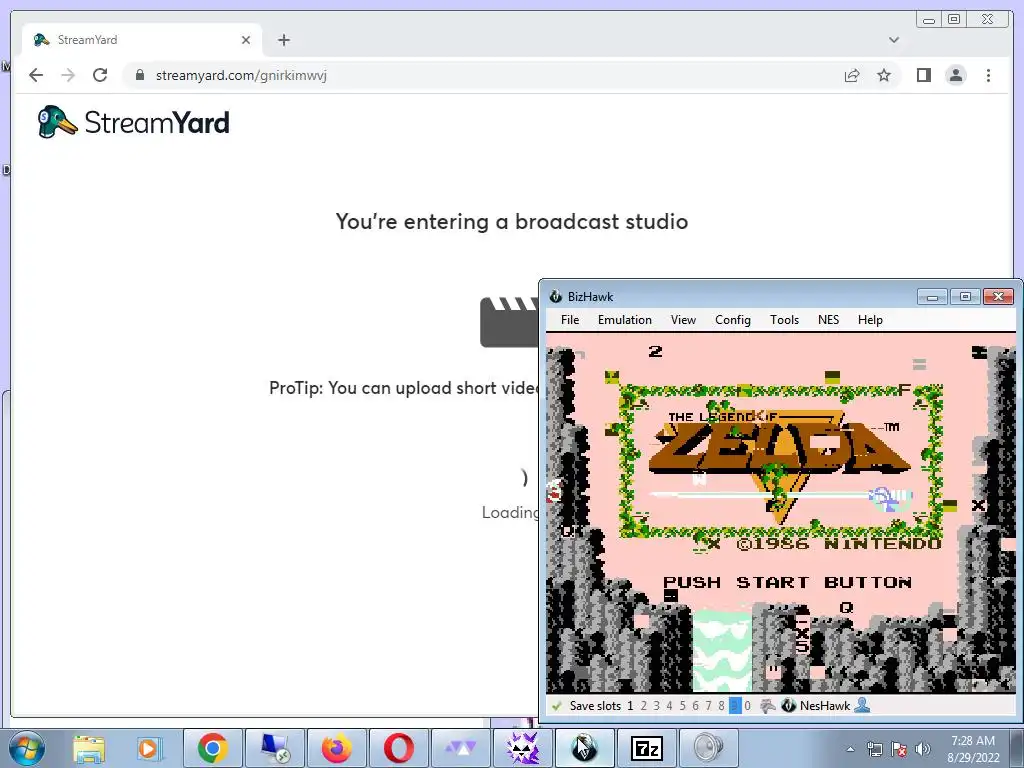Select save slot 6 in BizHawk

pyautogui.click(x=696, y=706)
